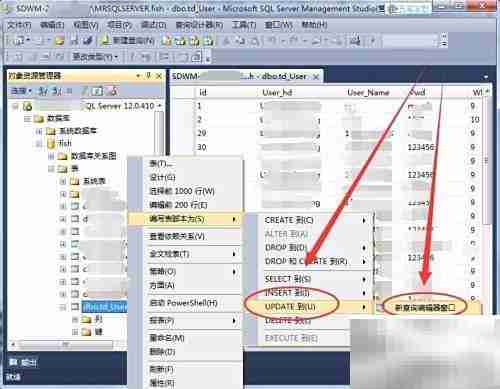The image size is (500, 389).
Task: Expand the 数据库关系图 folder
Action: 51,156
